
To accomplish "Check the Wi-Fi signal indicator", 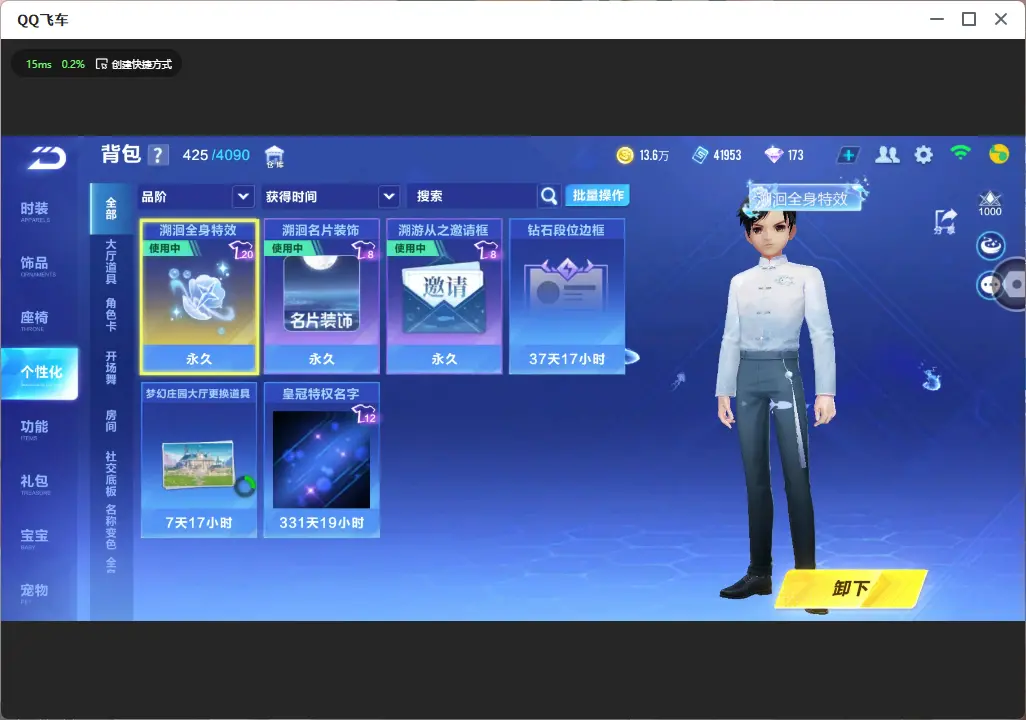I will click(x=961, y=153).
